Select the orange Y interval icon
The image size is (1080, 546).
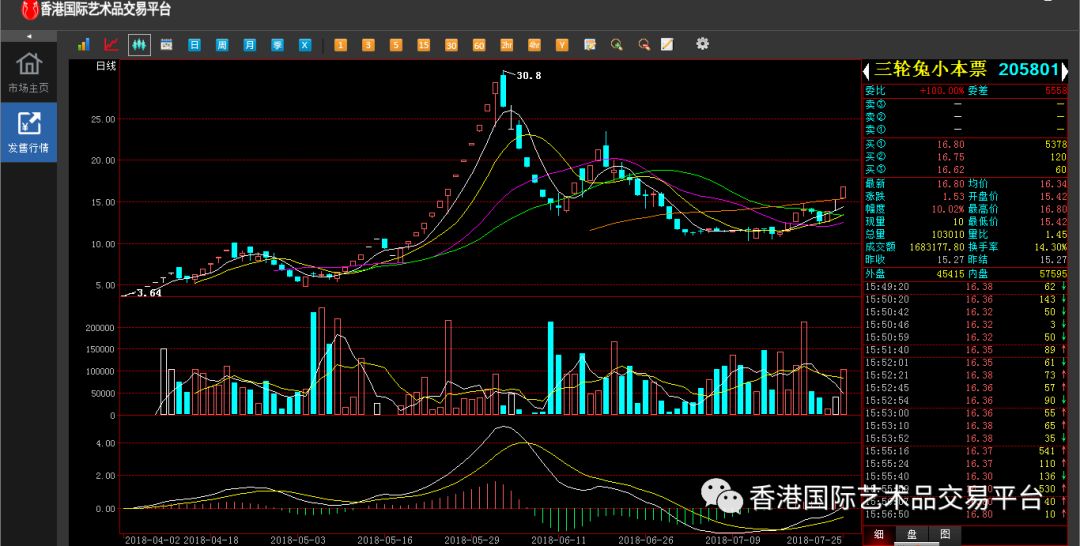(562, 45)
